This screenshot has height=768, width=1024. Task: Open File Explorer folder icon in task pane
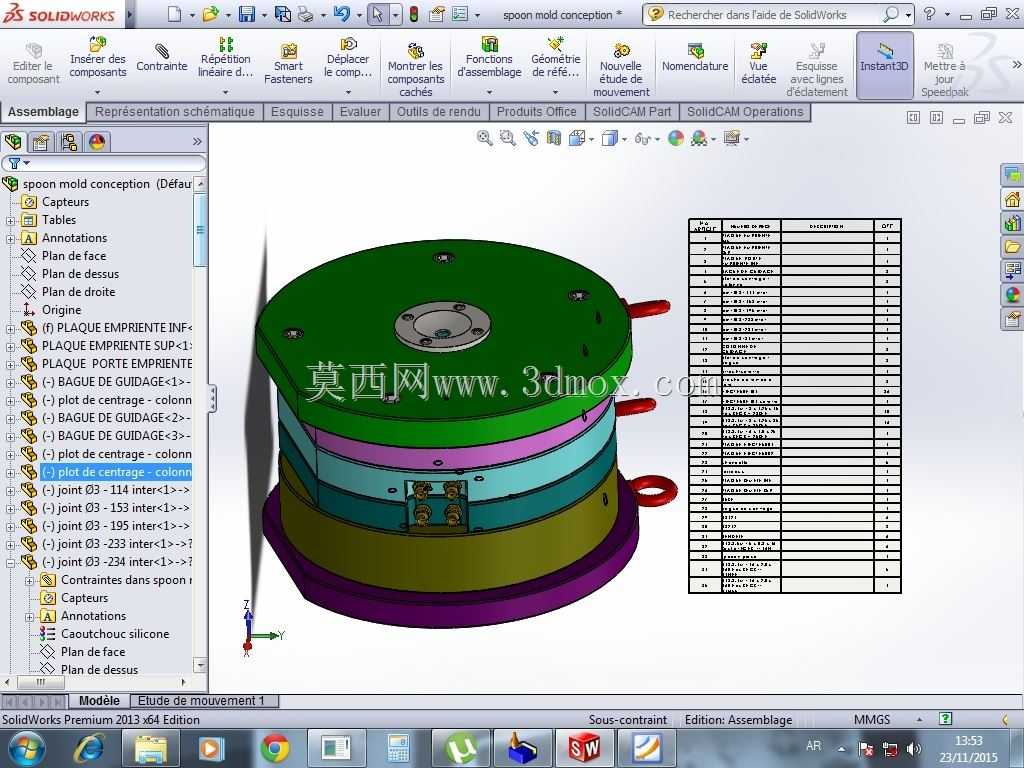pos(1012,247)
